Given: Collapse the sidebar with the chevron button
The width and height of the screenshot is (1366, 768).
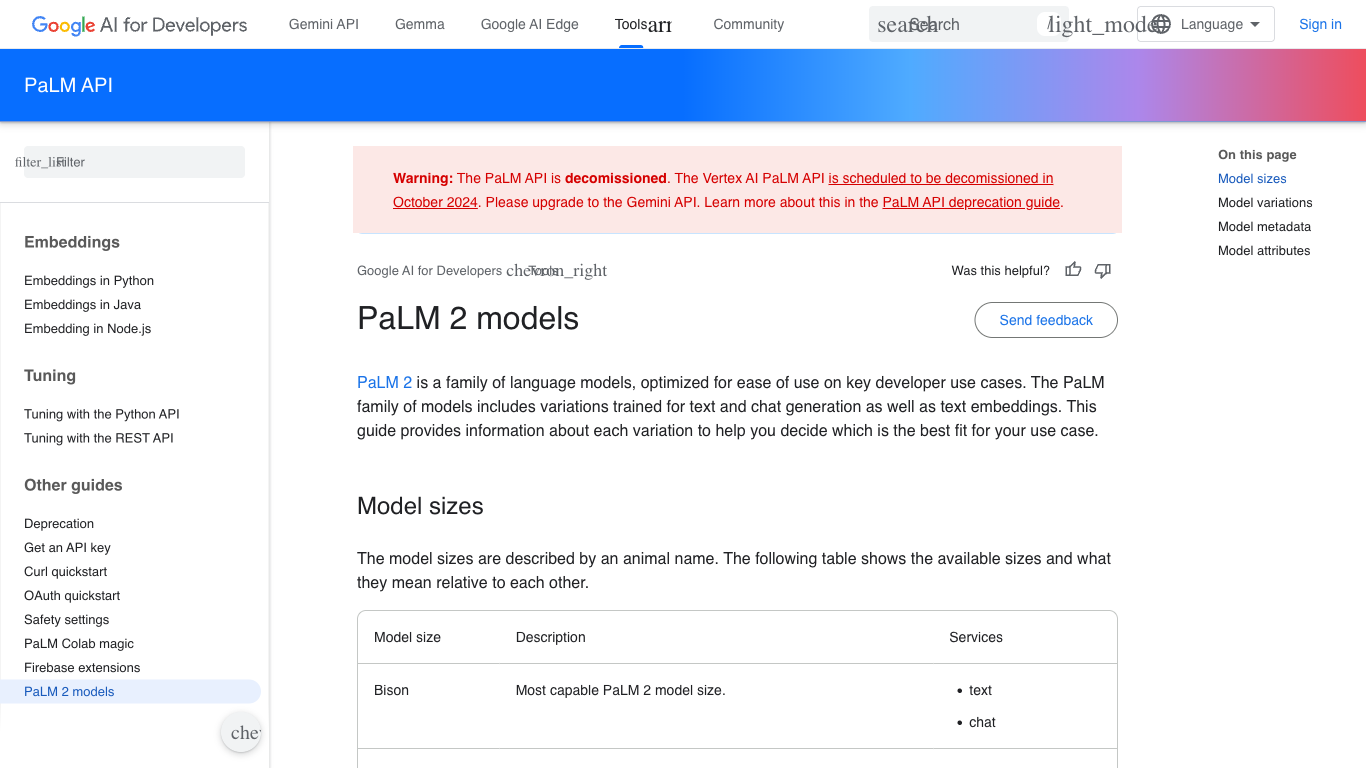Looking at the screenshot, I should pos(242,733).
